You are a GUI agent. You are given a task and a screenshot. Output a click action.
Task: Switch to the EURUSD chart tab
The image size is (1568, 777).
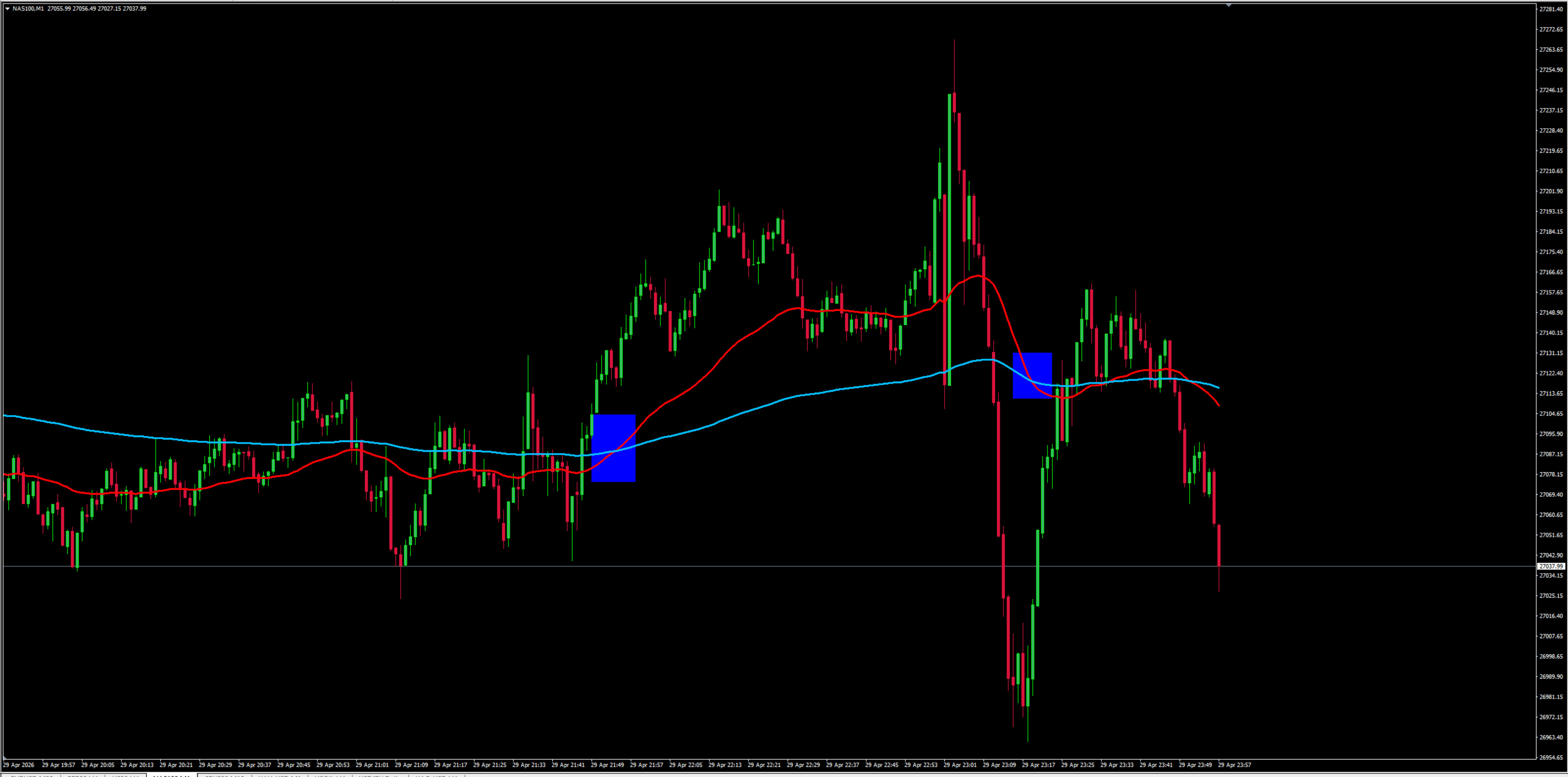(32, 776)
